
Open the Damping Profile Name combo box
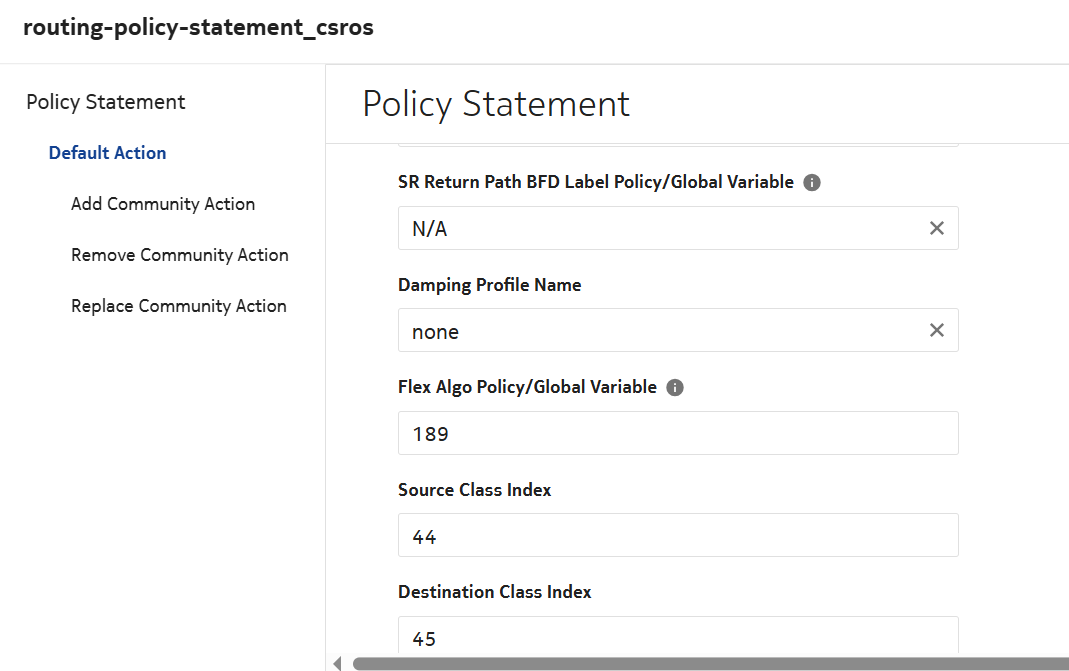pyautogui.click(x=660, y=330)
